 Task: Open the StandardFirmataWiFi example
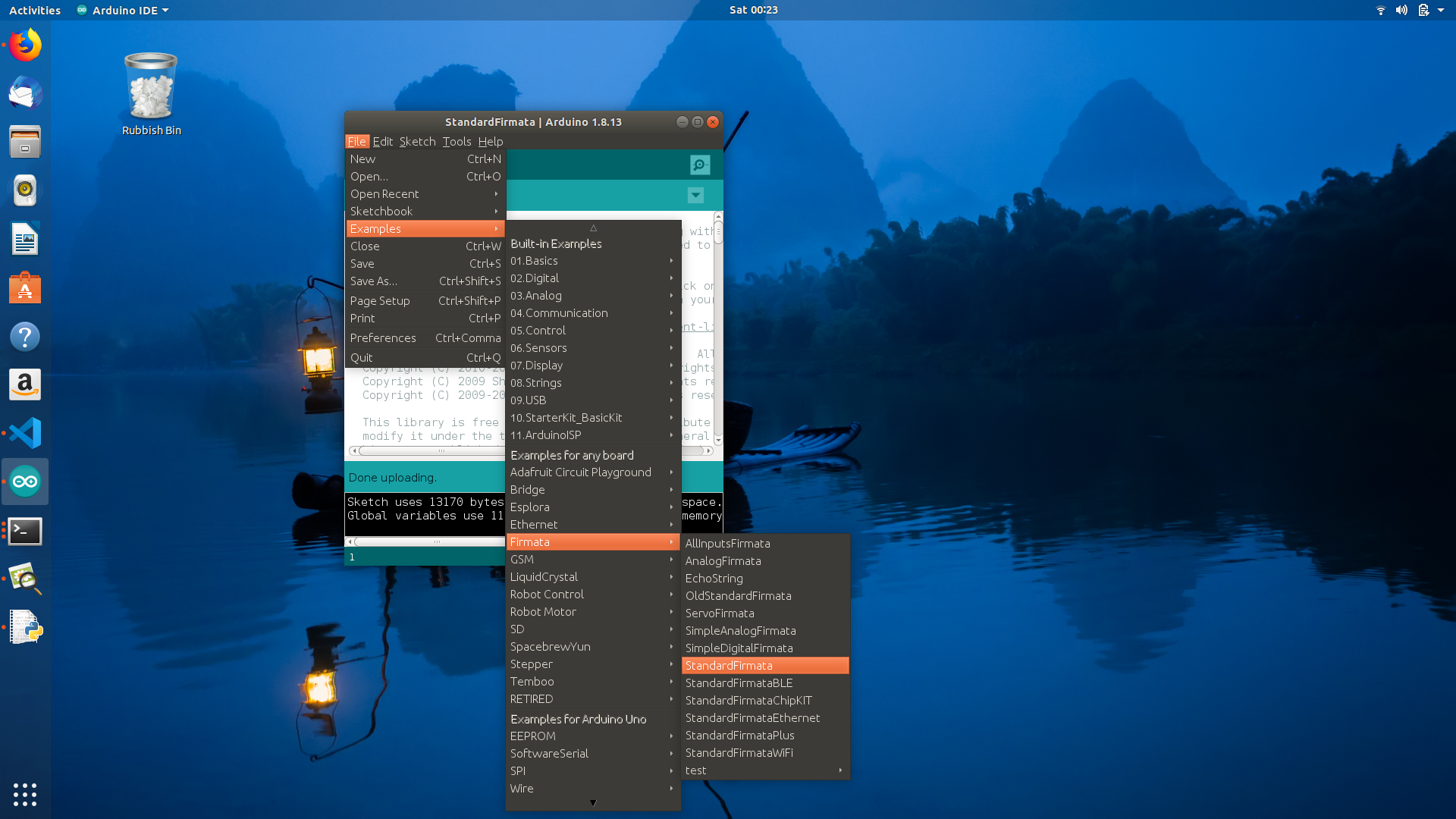click(765, 752)
